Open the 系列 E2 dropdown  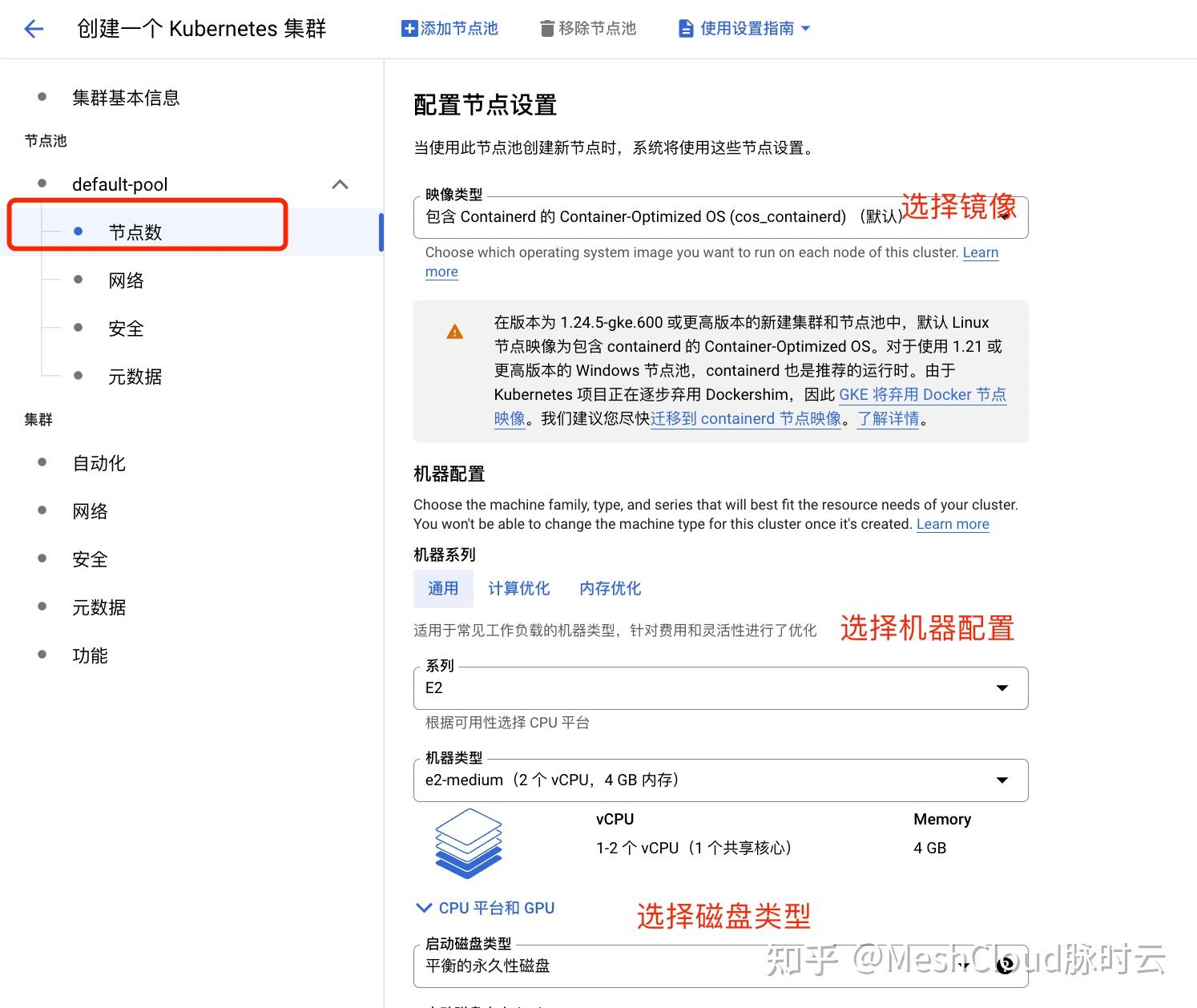(x=1002, y=687)
